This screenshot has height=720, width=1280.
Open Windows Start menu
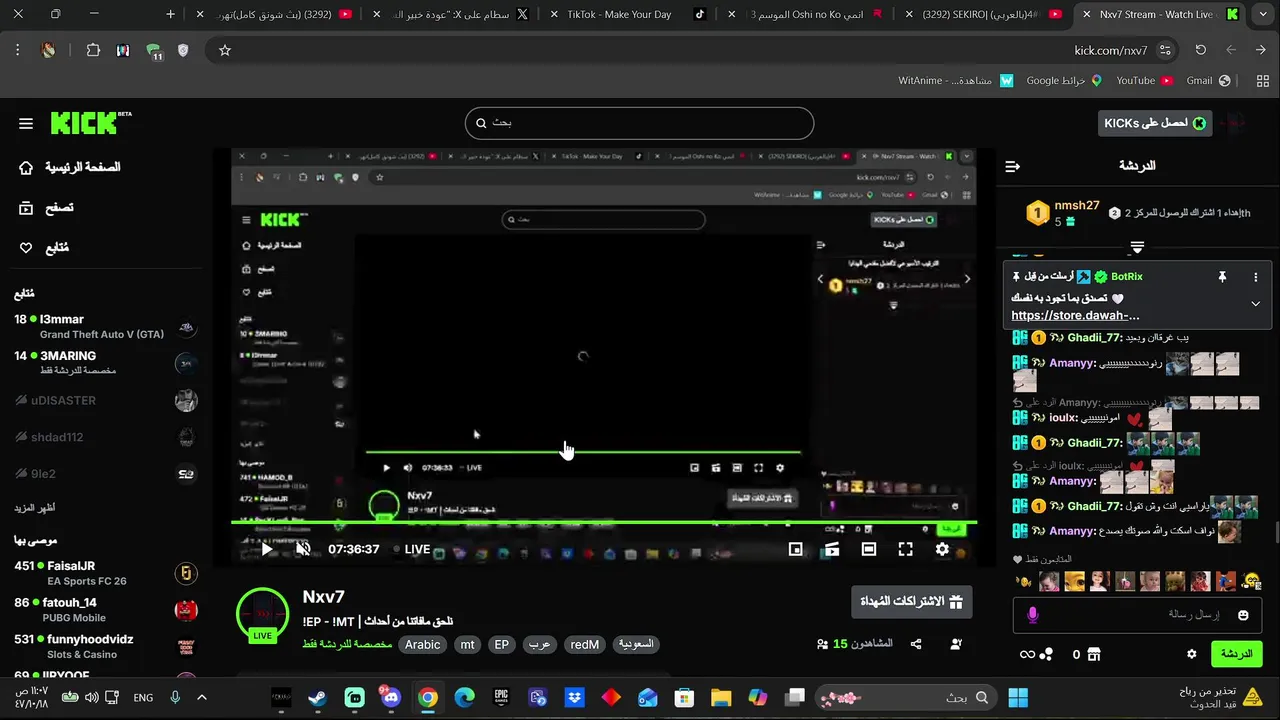pos(1018,698)
